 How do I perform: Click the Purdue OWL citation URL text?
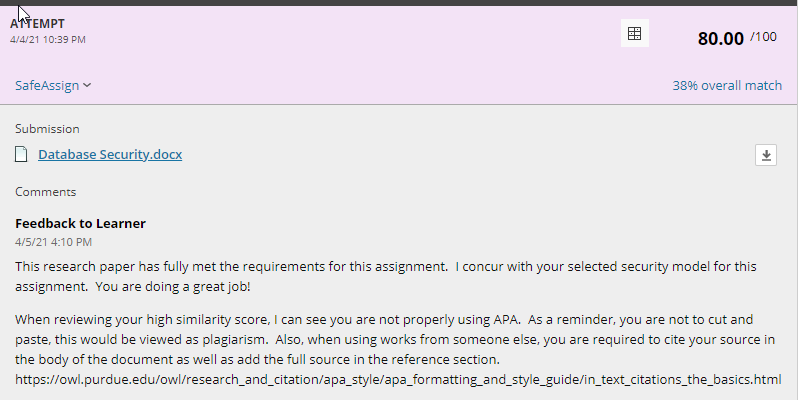coord(398,380)
